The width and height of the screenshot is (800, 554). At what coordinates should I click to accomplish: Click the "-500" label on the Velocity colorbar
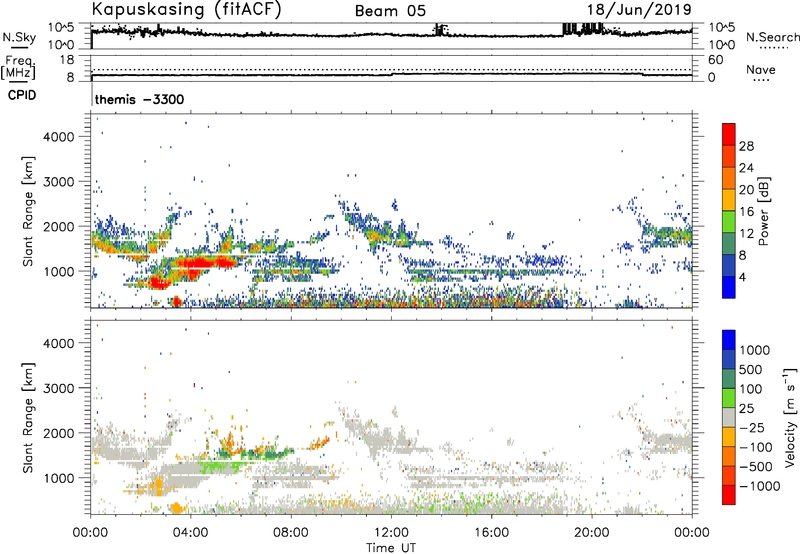click(x=756, y=467)
